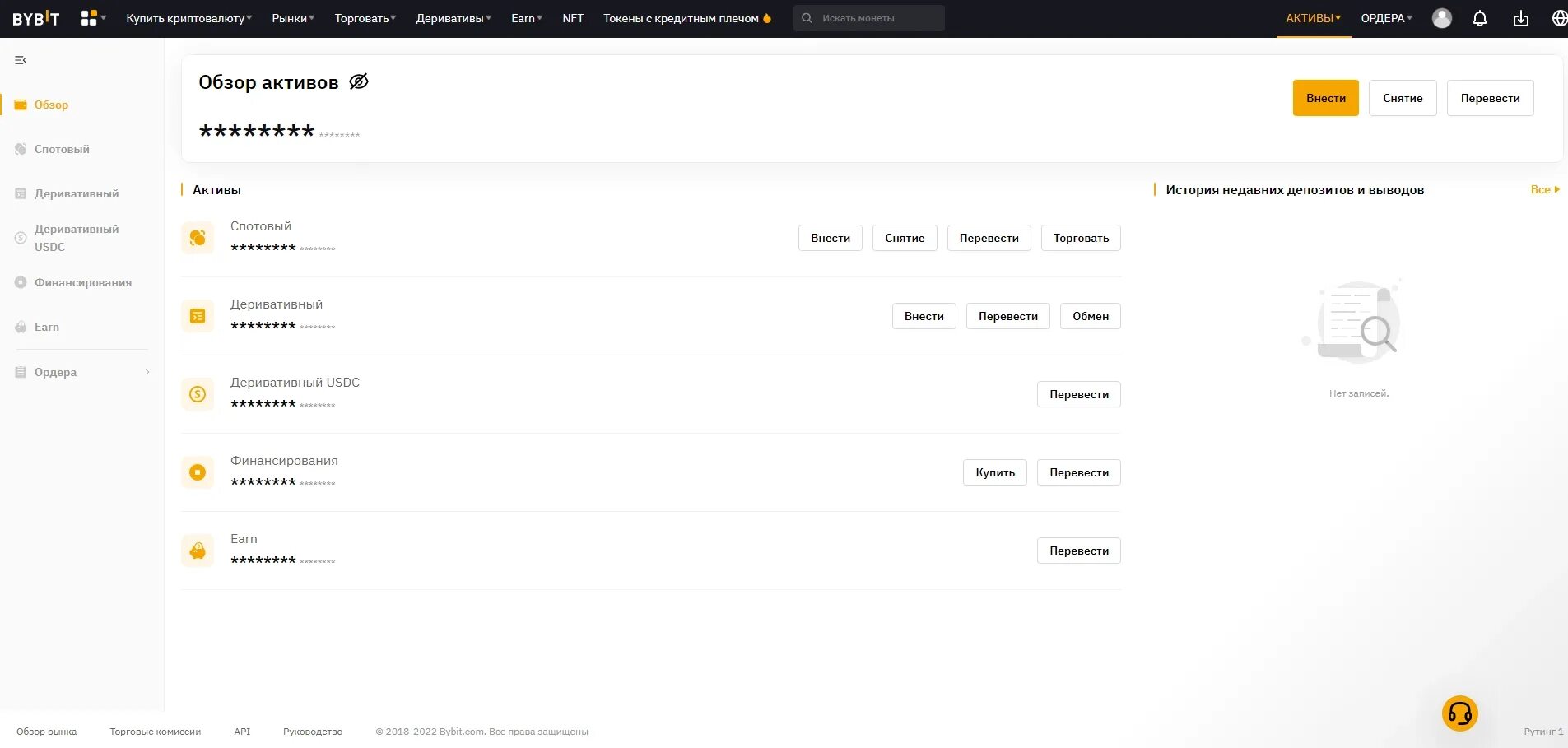Collapse the sidebar with the menu icon

(21, 60)
